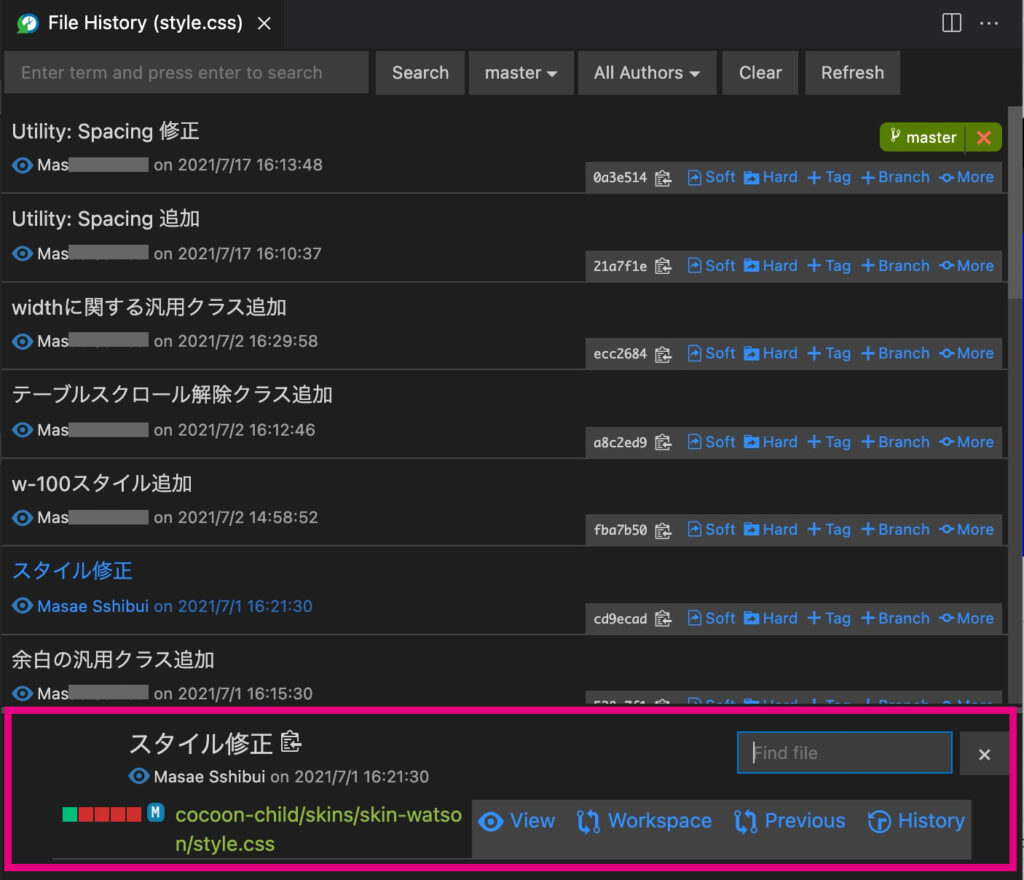The image size is (1024, 880).
Task: Expand More options for commit 21a7f1e
Action: (x=966, y=266)
